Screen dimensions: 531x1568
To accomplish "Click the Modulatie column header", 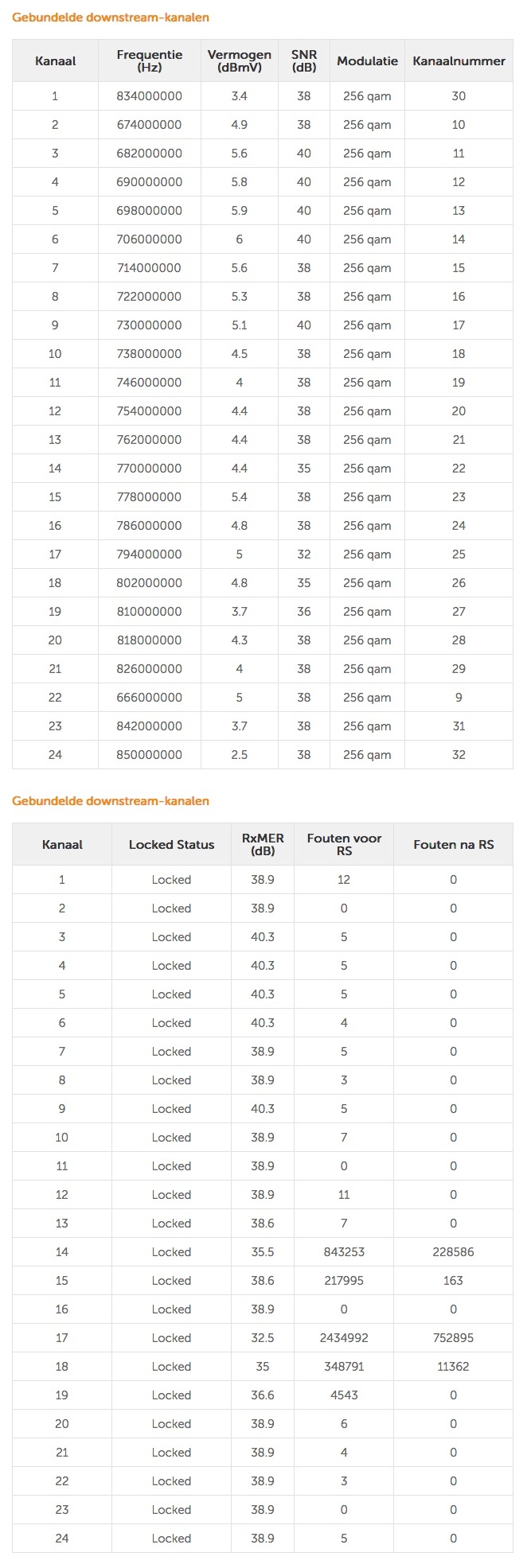I will click(367, 60).
